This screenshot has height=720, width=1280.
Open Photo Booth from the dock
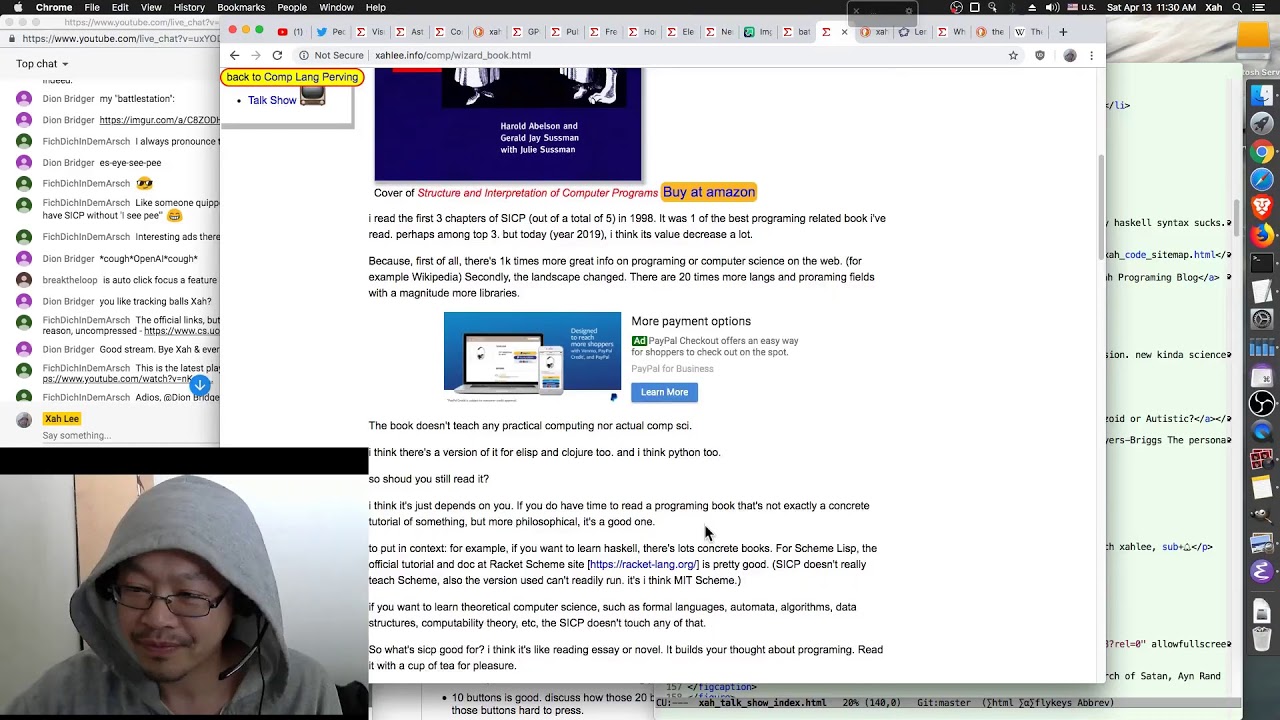[x=1262, y=460]
